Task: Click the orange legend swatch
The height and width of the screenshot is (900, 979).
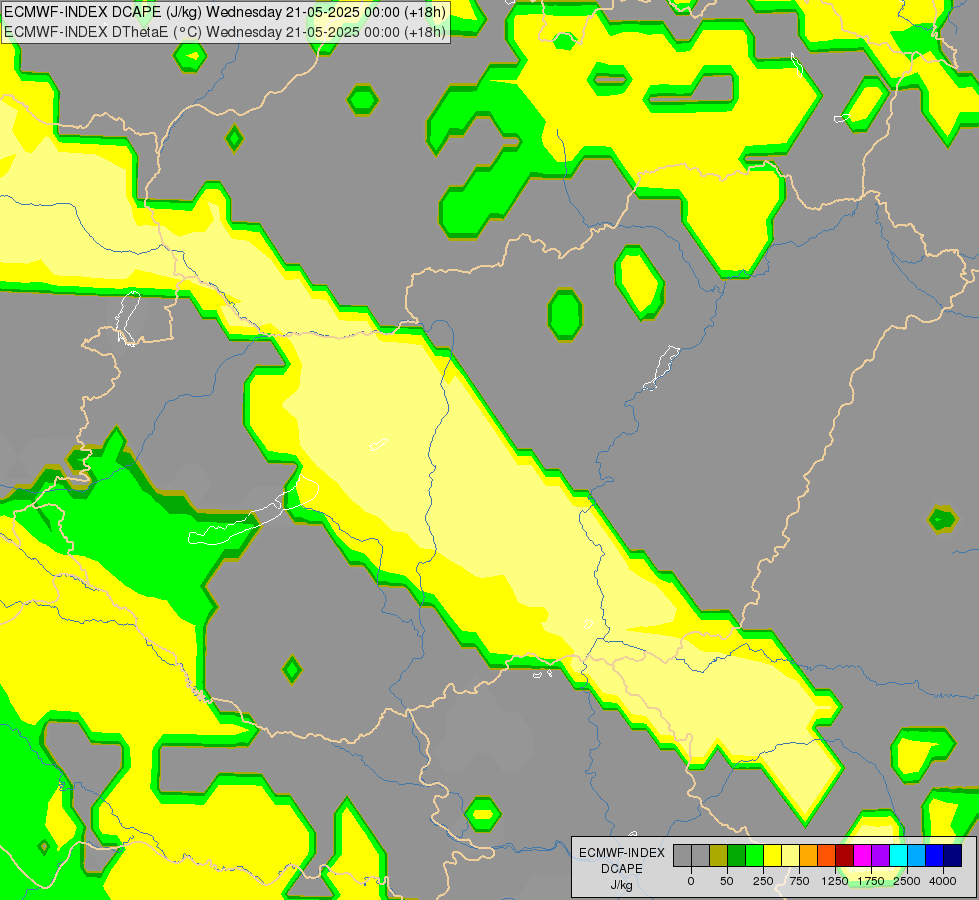Action: 809,856
